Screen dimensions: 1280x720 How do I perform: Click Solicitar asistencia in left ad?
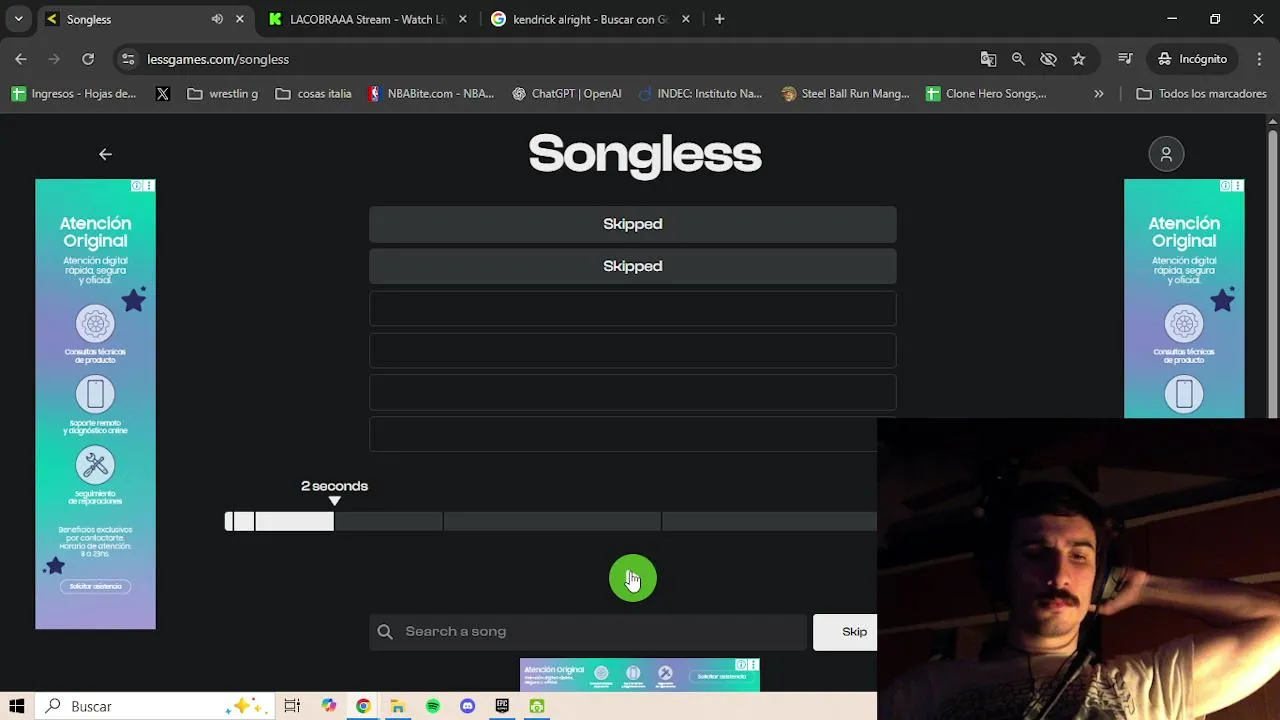click(95, 587)
